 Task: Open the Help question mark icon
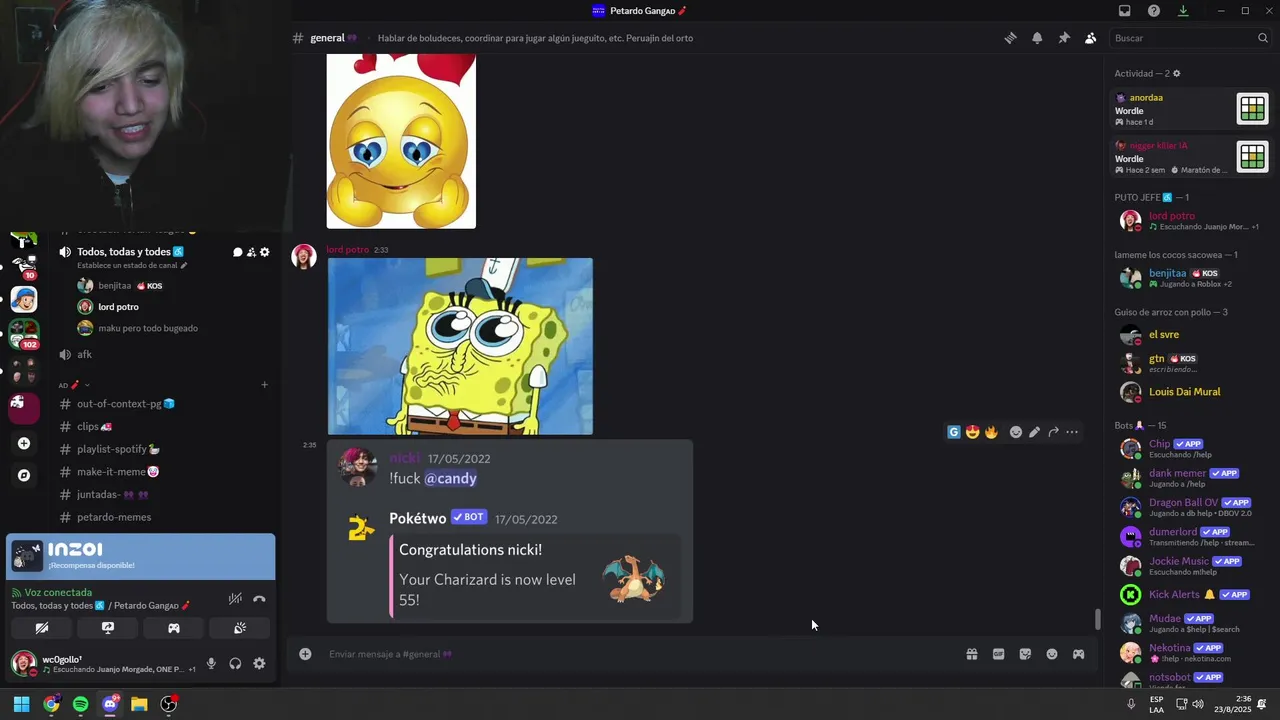click(x=1154, y=11)
